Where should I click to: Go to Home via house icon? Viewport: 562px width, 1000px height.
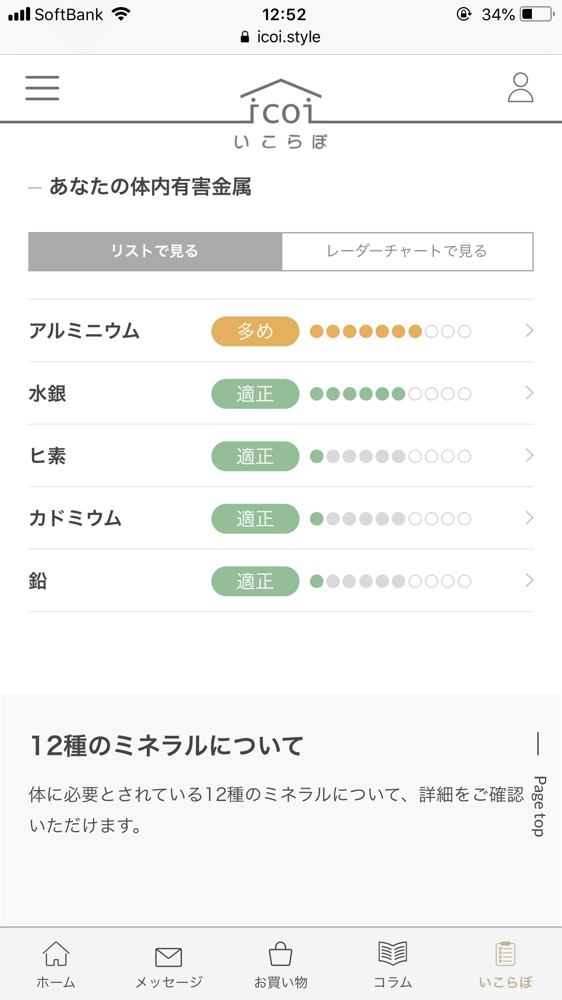(55, 955)
